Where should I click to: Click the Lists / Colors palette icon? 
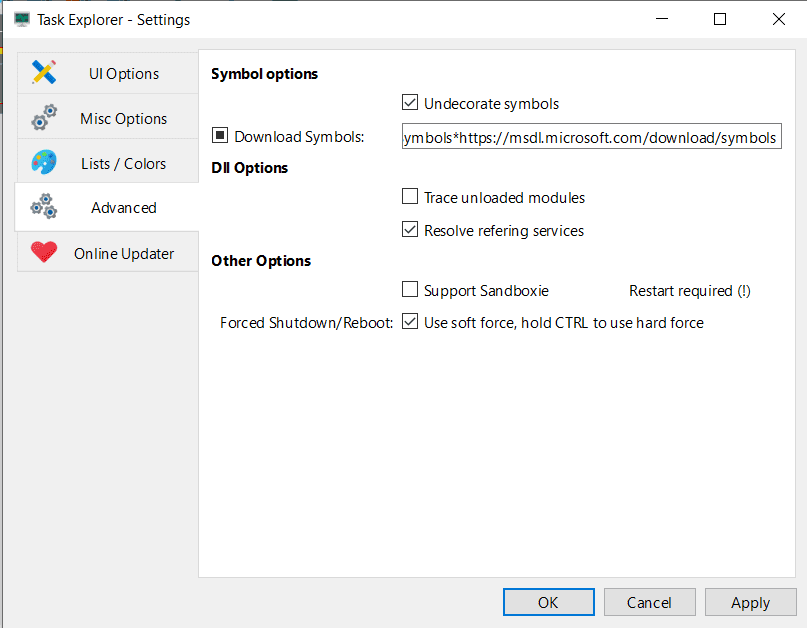(x=44, y=163)
